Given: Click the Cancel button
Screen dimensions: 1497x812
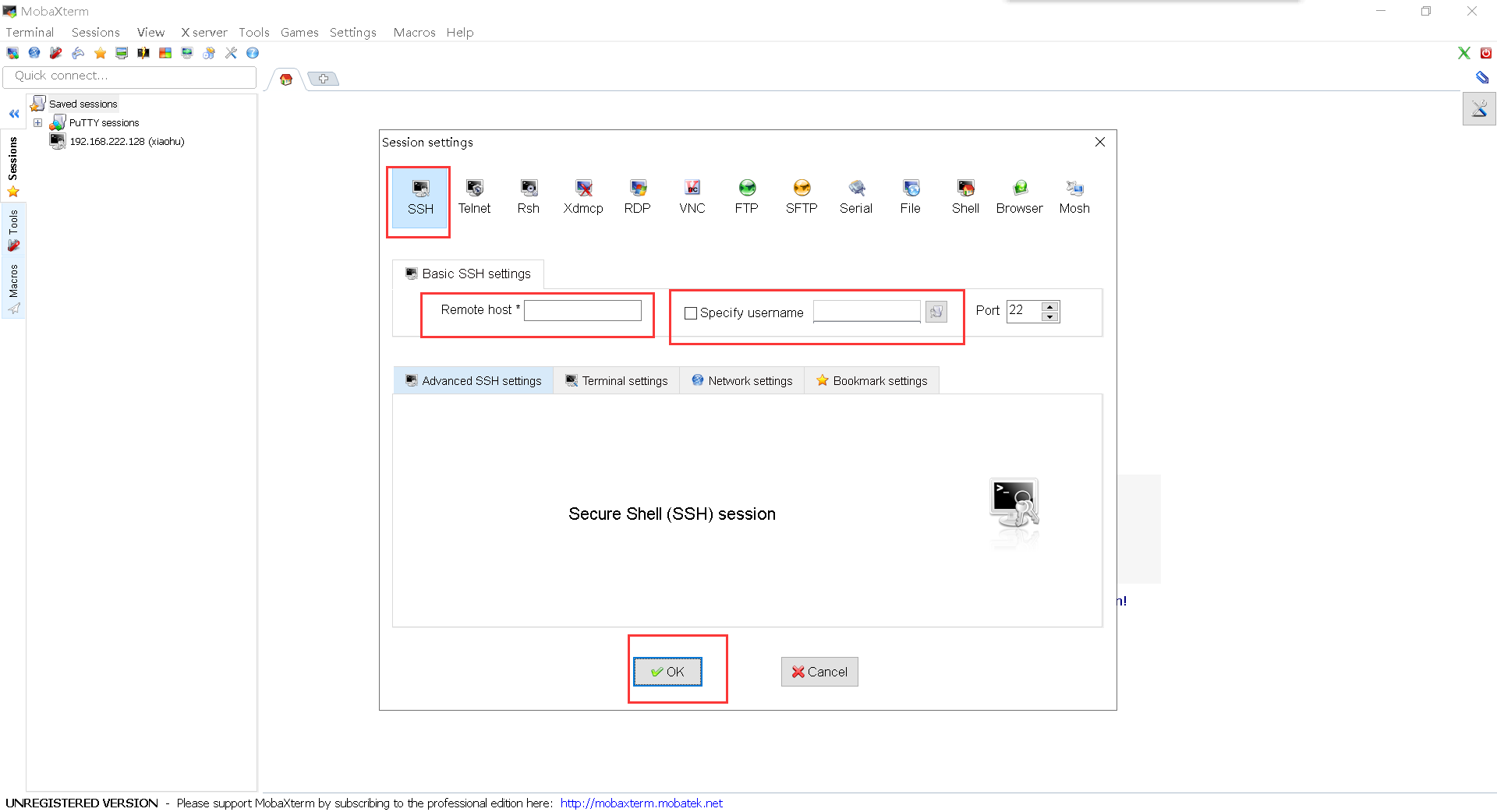Looking at the screenshot, I should coord(819,672).
